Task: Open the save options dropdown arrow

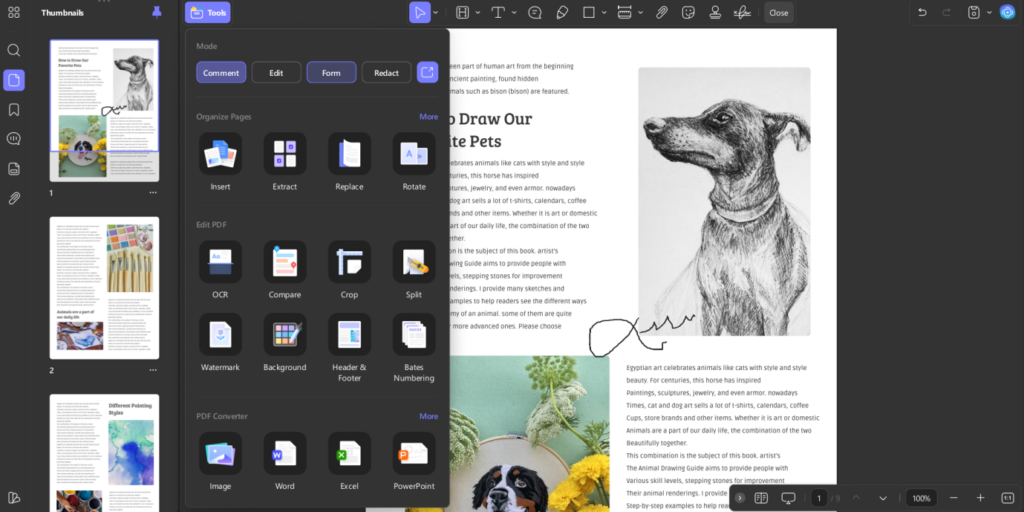Action: coord(989,13)
